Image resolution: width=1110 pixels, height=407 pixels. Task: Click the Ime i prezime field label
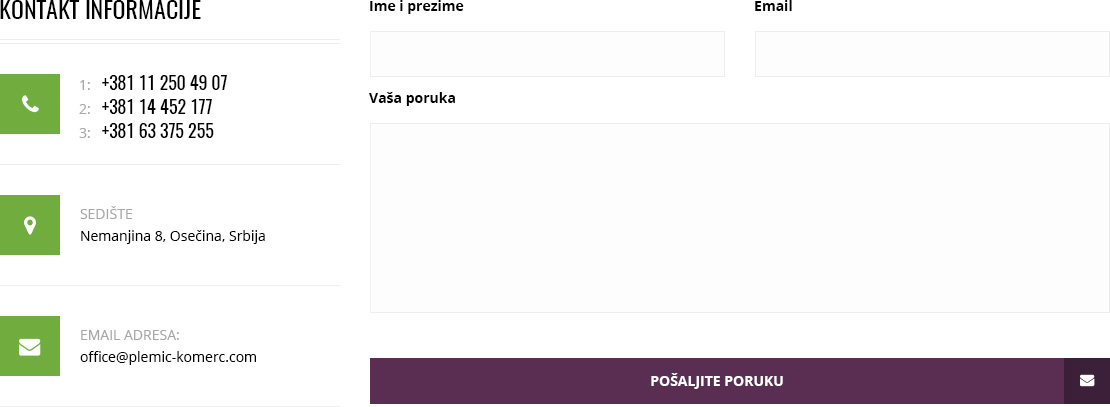click(x=416, y=6)
